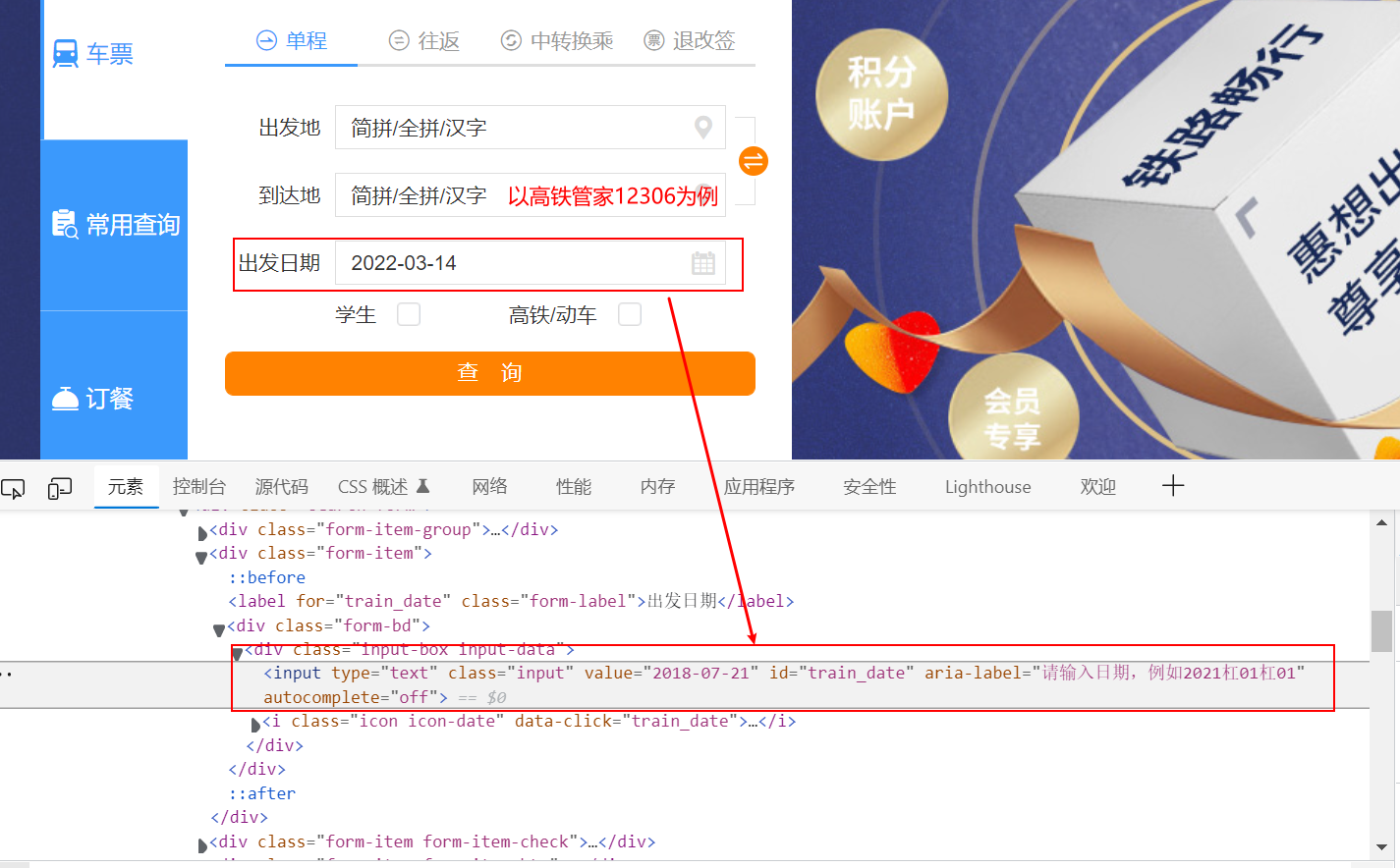Image resolution: width=1400 pixels, height=868 pixels.
Task: Check the 高铁/动车 checkbox
Action: coord(630,314)
